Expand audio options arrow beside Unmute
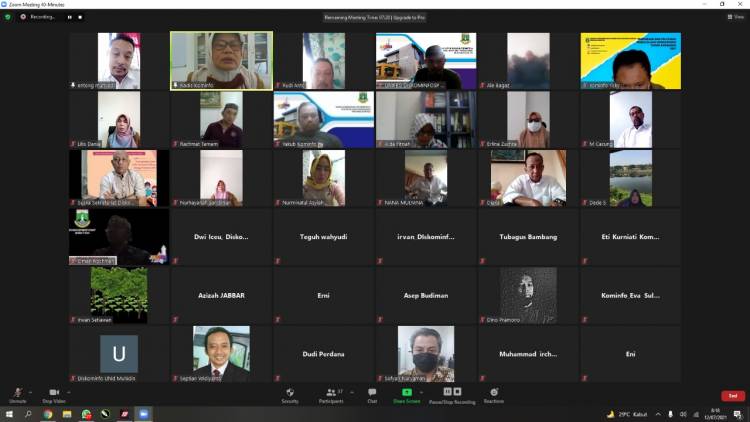The image size is (750, 422). [31, 392]
